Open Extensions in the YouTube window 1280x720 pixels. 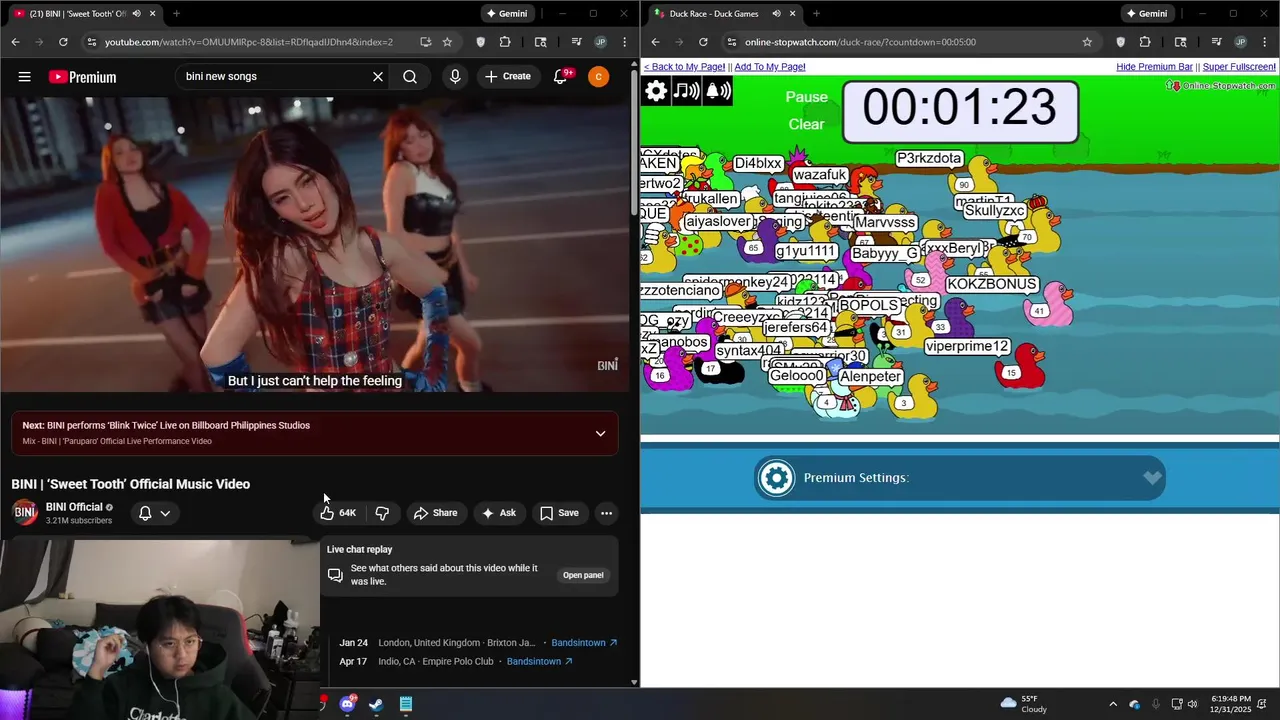pyautogui.click(x=505, y=42)
